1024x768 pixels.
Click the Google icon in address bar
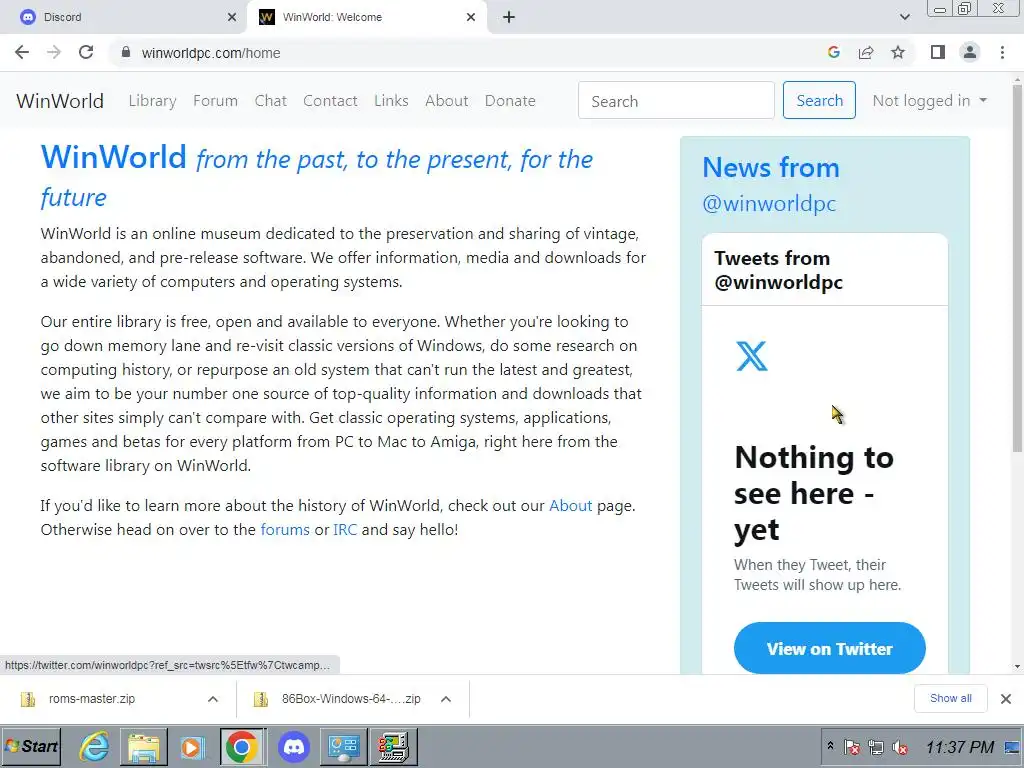833,52
